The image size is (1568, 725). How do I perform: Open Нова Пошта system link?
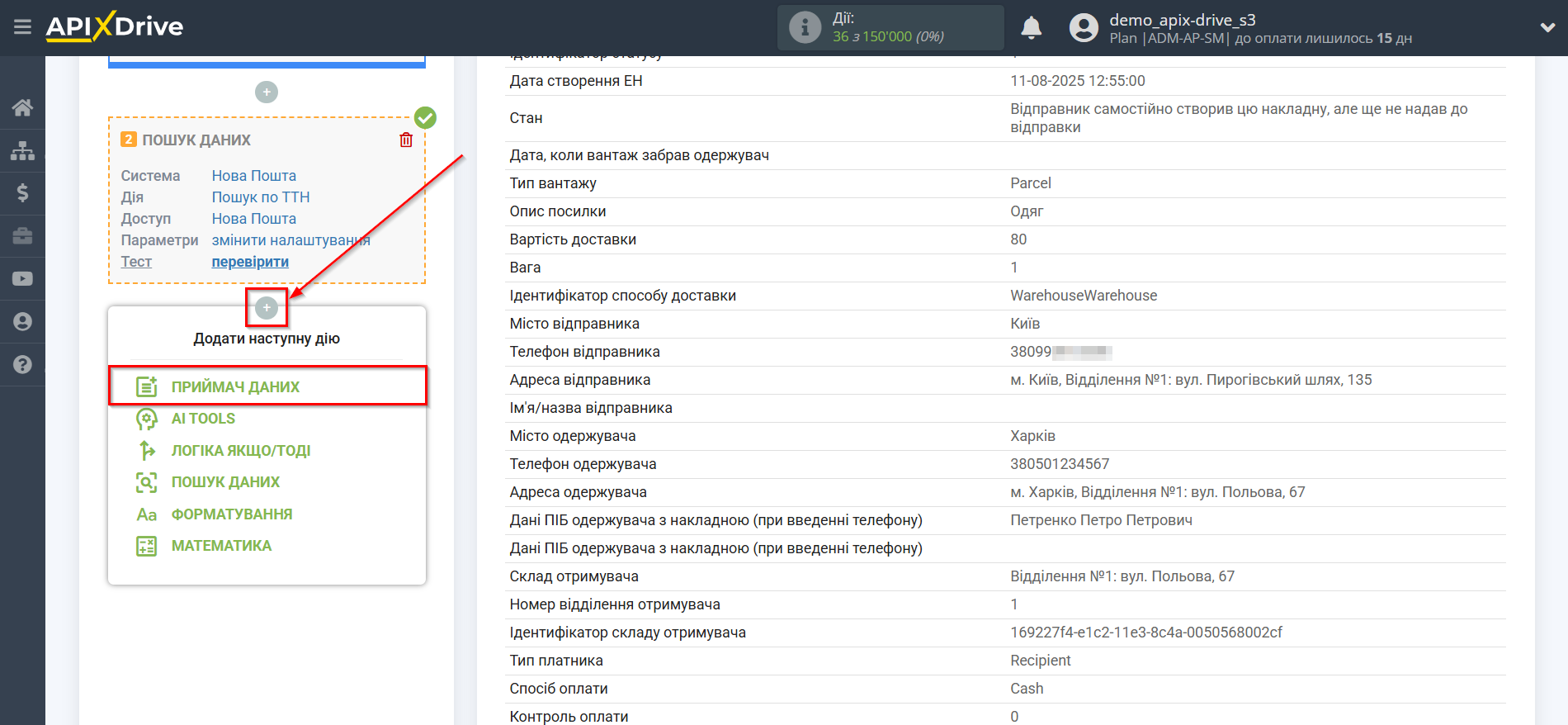coord(254,176)
